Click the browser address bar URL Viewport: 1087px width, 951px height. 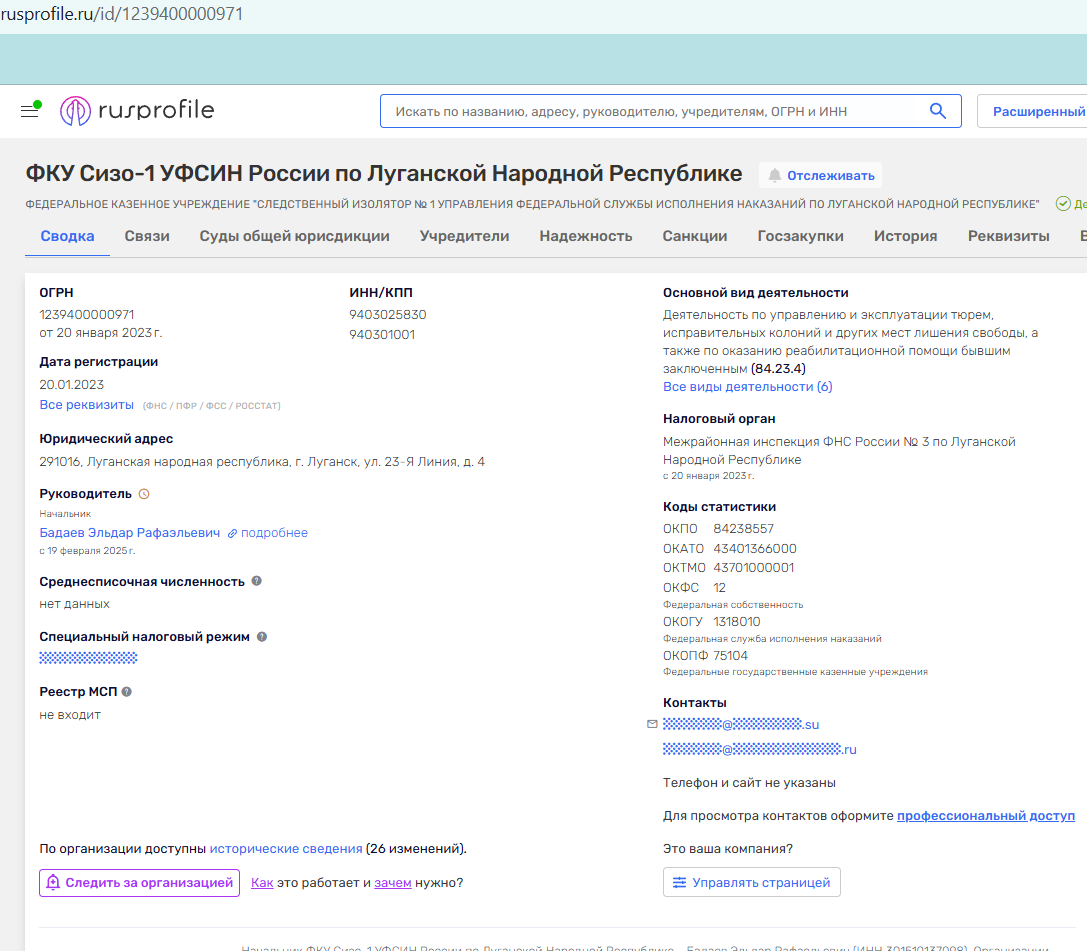click(x=122, y=14)
